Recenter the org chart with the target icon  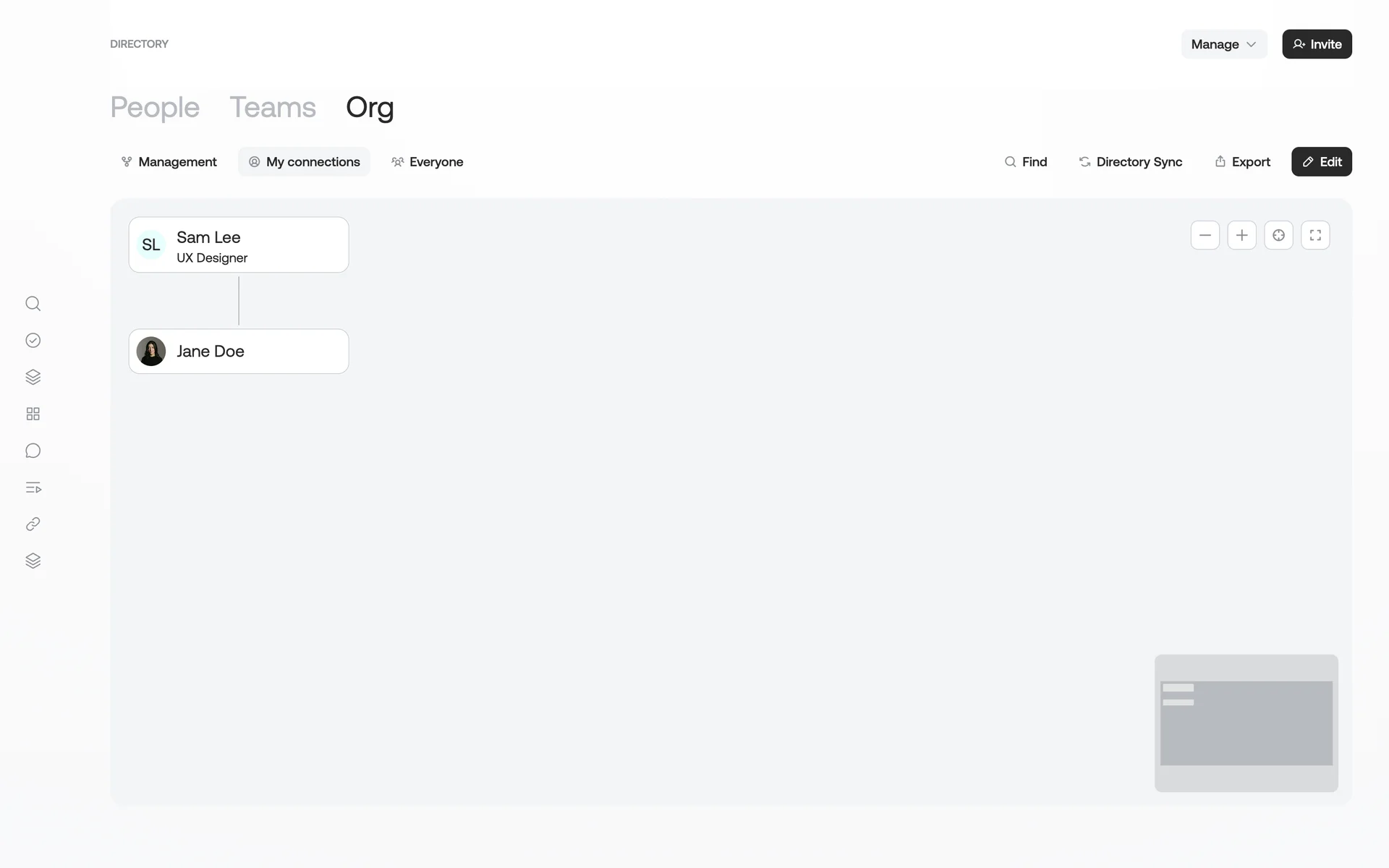coord(1278,235)
